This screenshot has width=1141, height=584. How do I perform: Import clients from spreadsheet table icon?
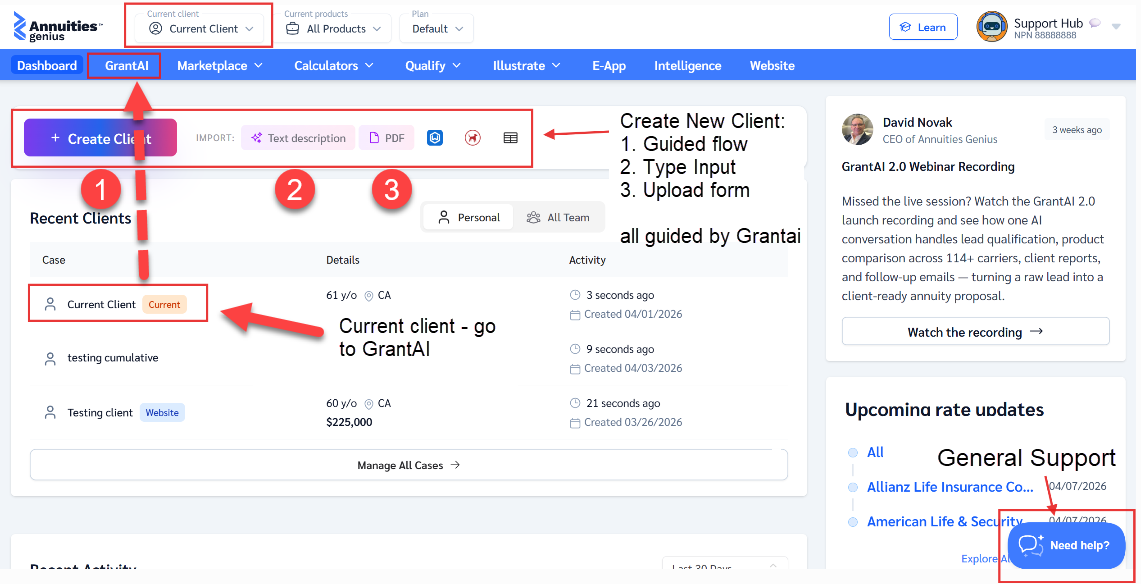[511, 137]
